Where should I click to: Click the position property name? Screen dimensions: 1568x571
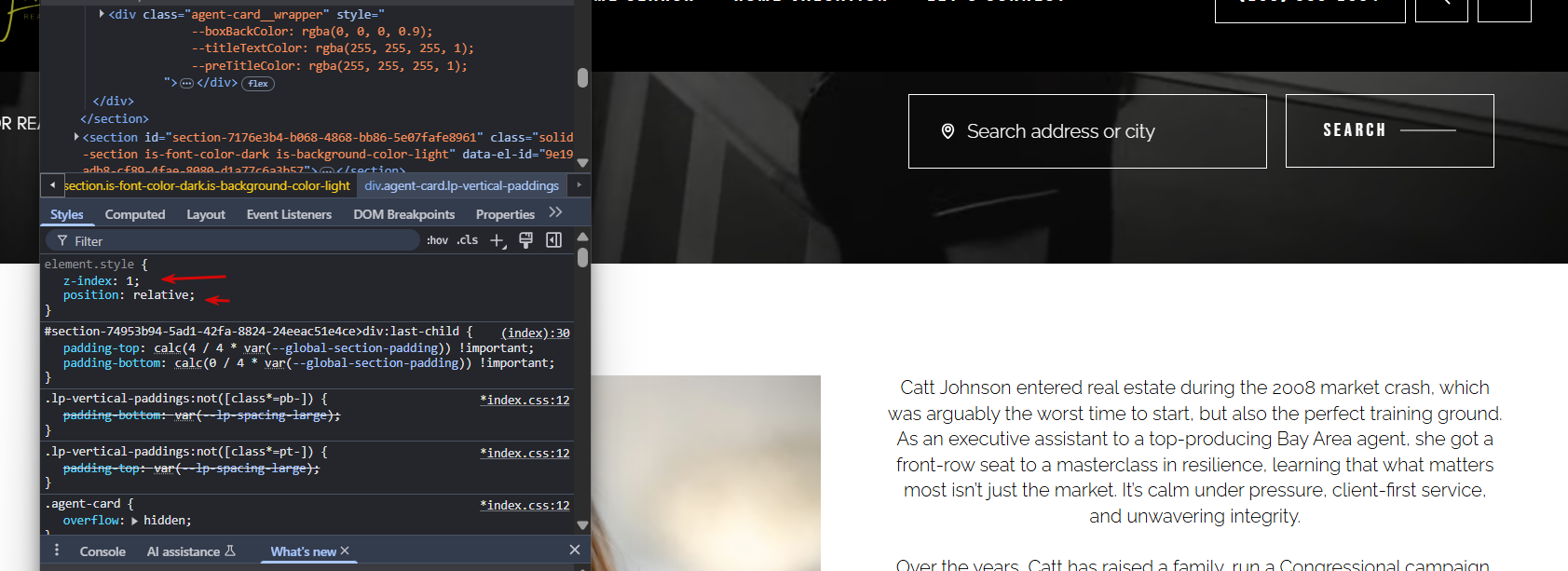pyautogui.click(x=90, y=295)
